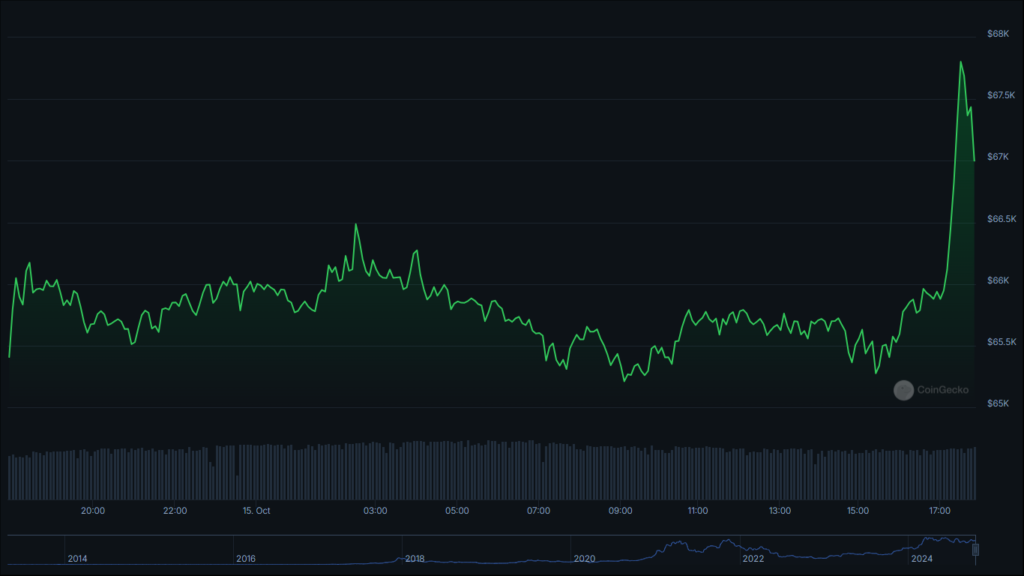Viewport: 1024px width, 576px height.
Task: Select 2014 on the range navigator
Action: 77,558
